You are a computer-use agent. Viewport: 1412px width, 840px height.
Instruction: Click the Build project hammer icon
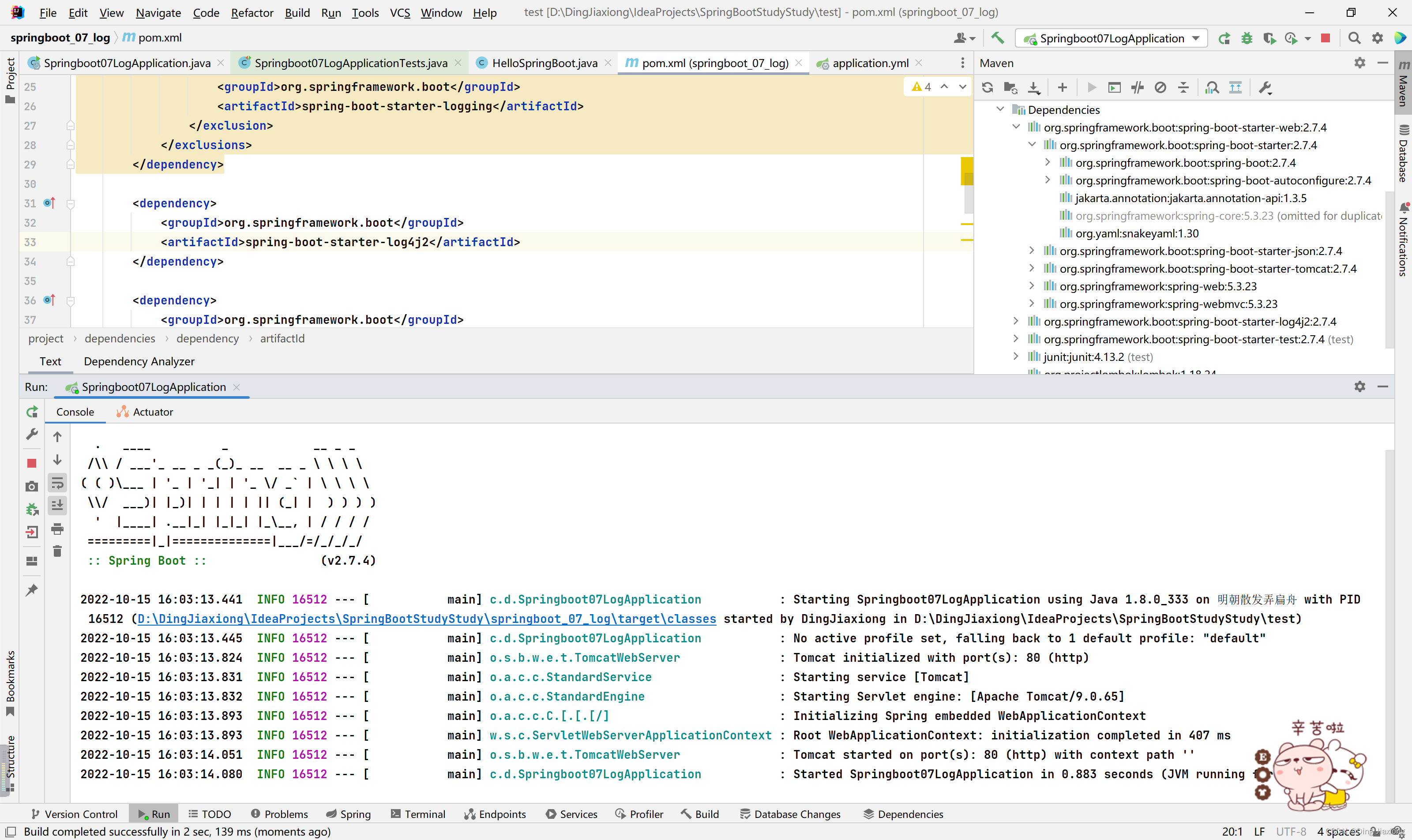point(998,38)
